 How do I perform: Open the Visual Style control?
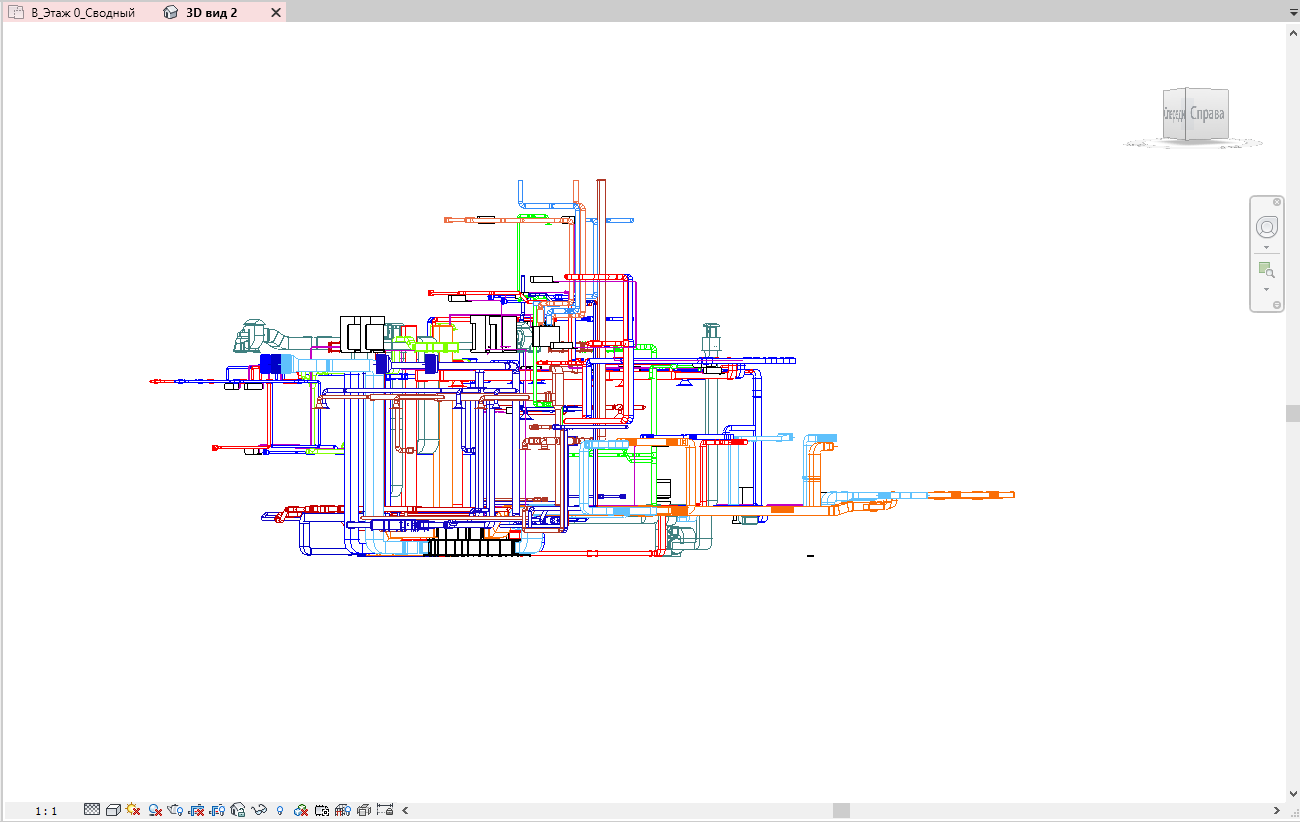tap(112, 810)
